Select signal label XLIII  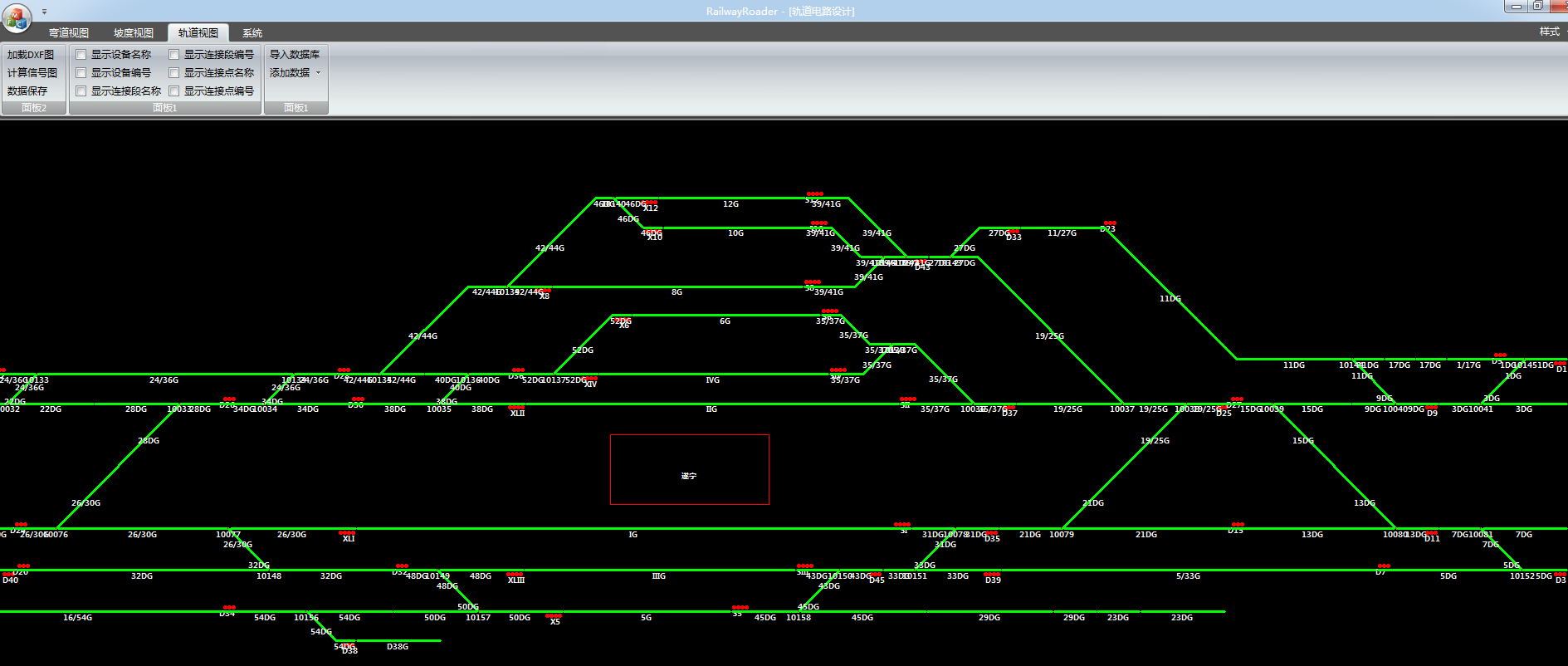click(516, 580)
